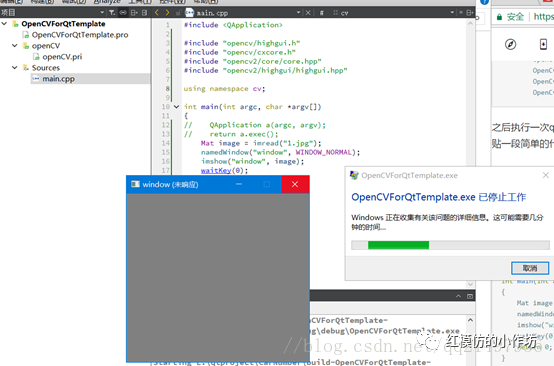Click the https address bar in browser
554x366 pixels.
coord(543,16)
